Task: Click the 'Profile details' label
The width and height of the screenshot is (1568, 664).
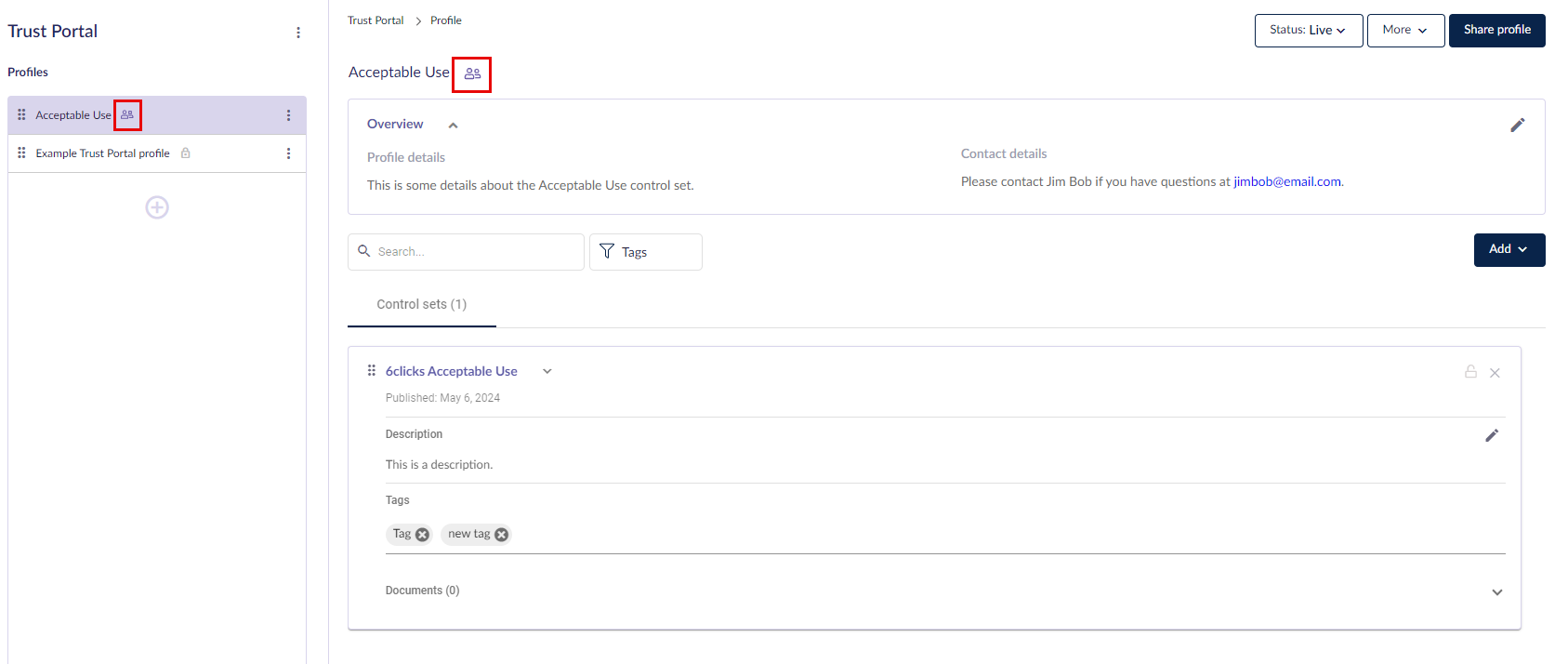Action: click(x=406, y=157)
